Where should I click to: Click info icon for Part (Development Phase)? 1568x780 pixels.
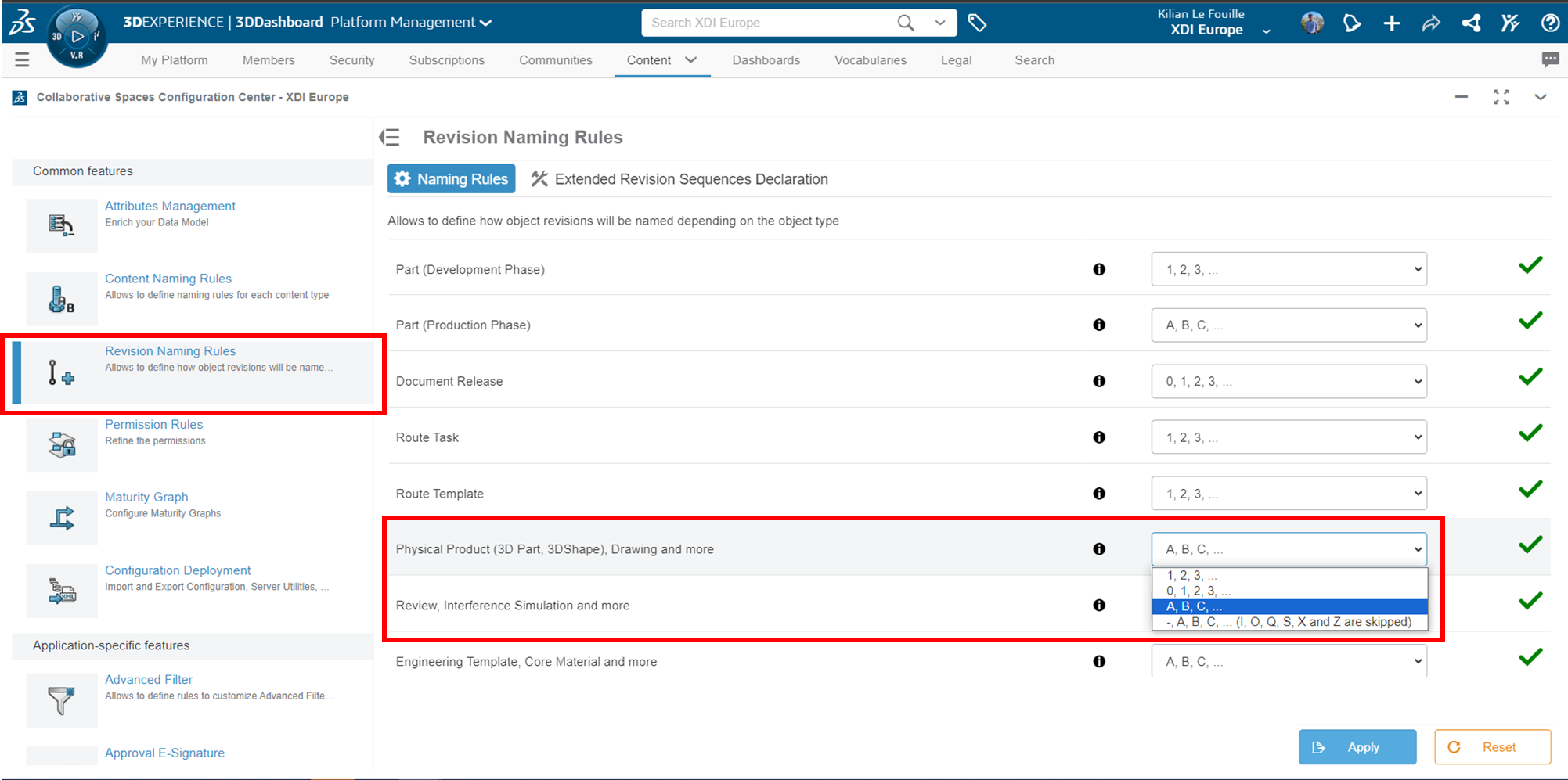tap(1099, 269)
